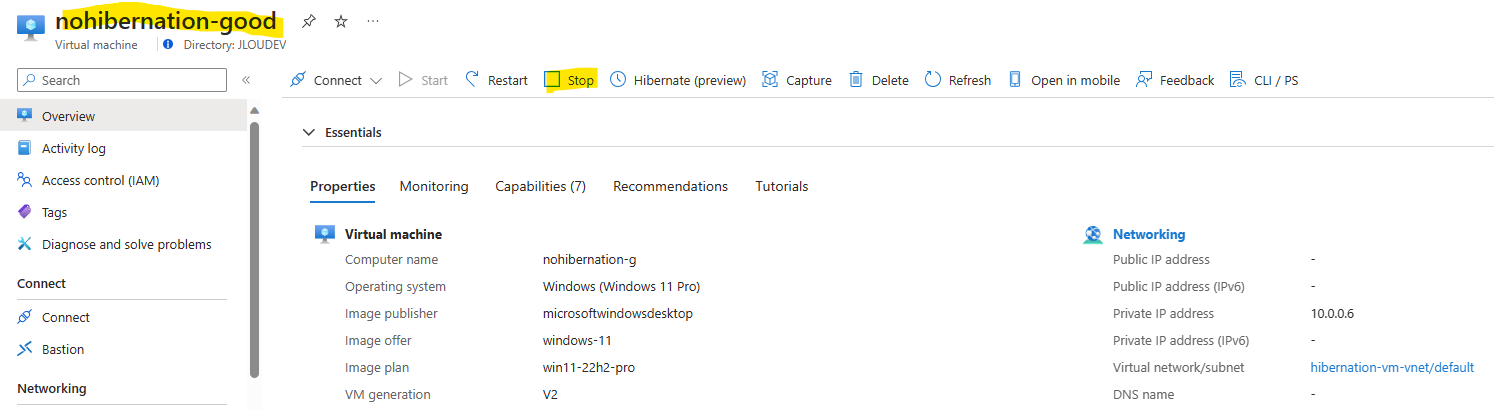1494x410 pixels.
Task: Click the Connect section header in sidebar
Action: (x=42, y=283)
